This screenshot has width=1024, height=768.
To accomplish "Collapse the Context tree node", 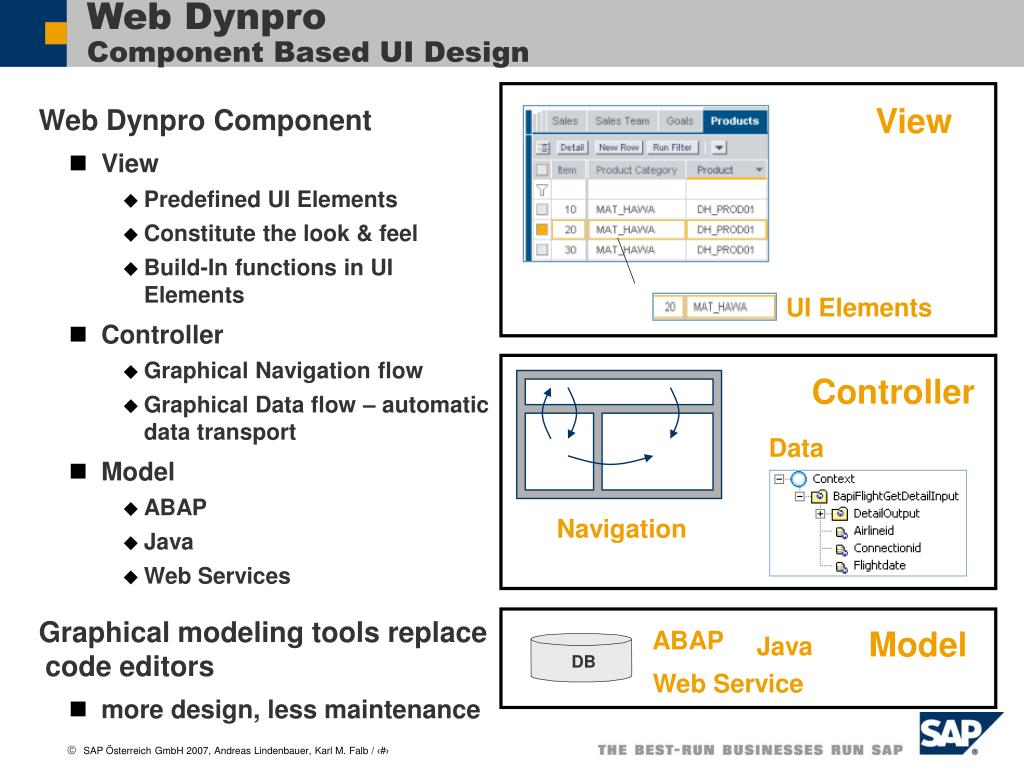I will (779, 479).
